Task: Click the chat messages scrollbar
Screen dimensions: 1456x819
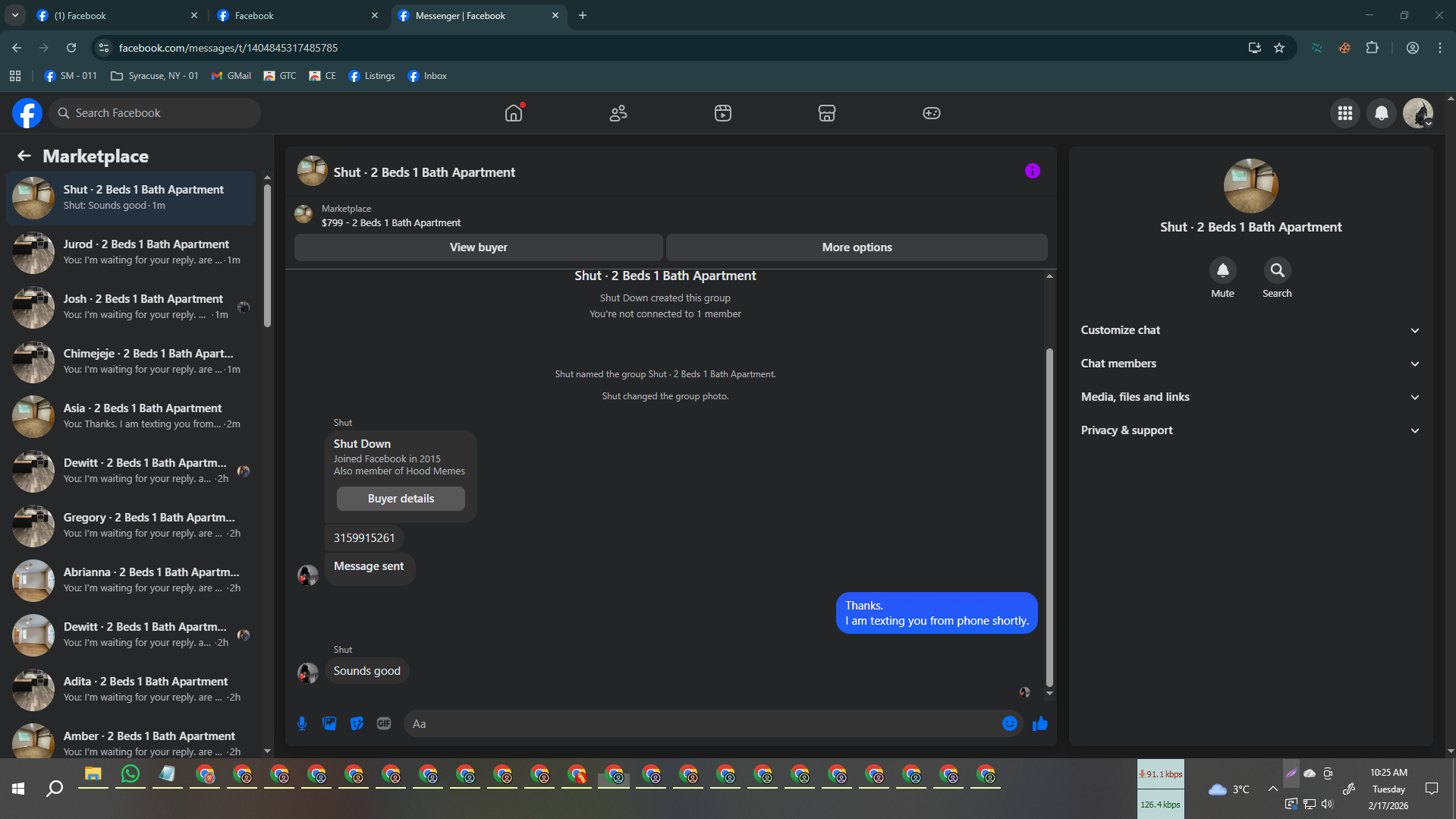Action: (x=1049, y=518)
